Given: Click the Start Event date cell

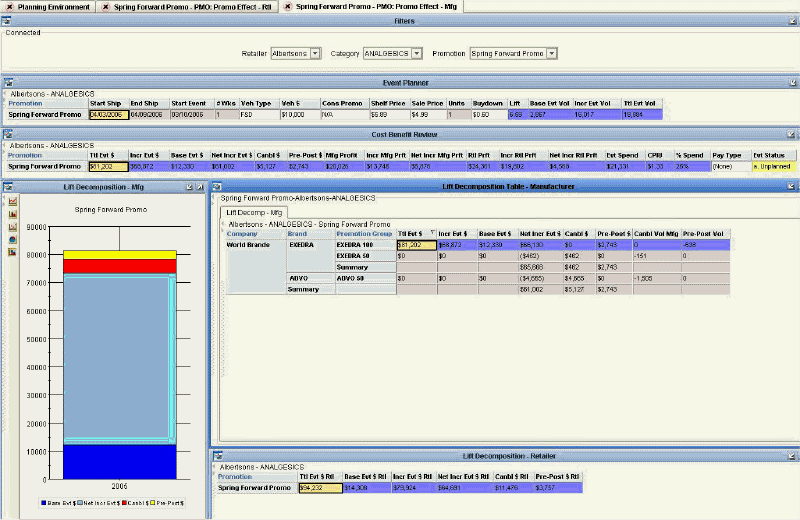Looking at the screenshot, I should tap(192, 115).
